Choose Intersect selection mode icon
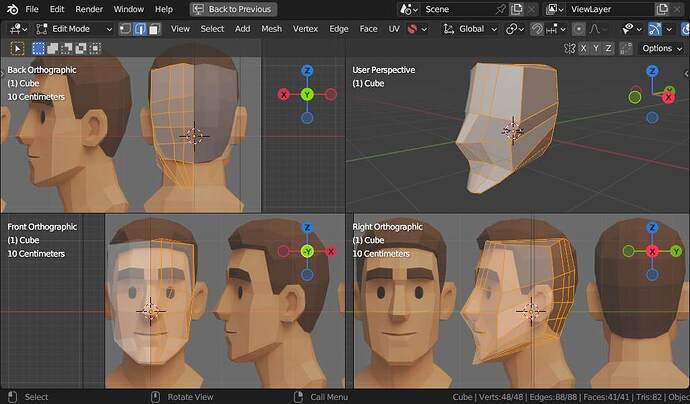This screenshot has width=690, height=404. click(x=95, y=48)
